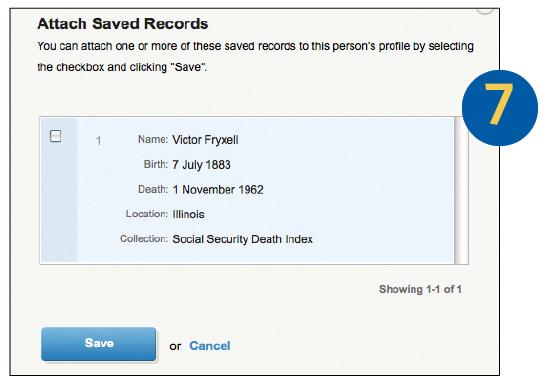Viewport: 550px width, 384px height.
Task: Click the Location: field label
Action: (147, 214)
